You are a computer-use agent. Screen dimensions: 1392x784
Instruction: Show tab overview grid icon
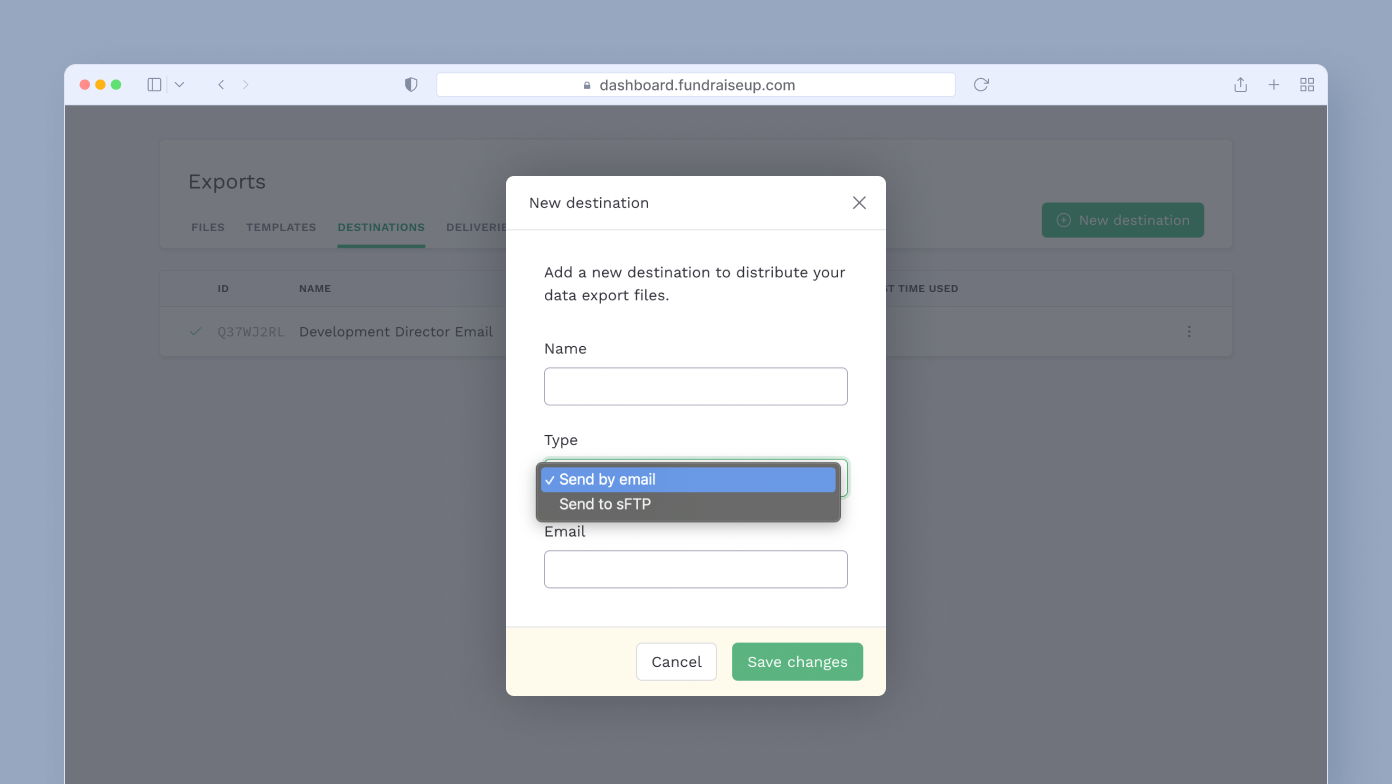[x=1307, y=85]
